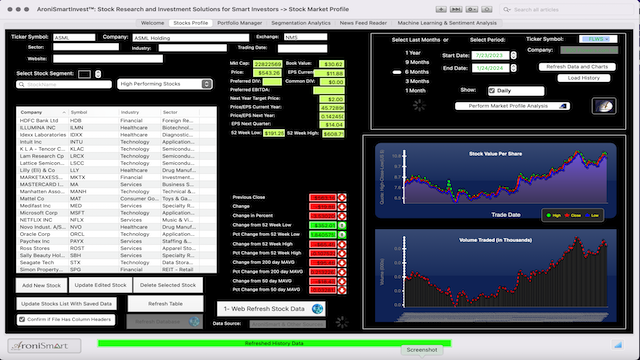Click the AroniSmart logo
Image resolution: width=640 pixels, height=360 pixels.
tap(44, 346)
